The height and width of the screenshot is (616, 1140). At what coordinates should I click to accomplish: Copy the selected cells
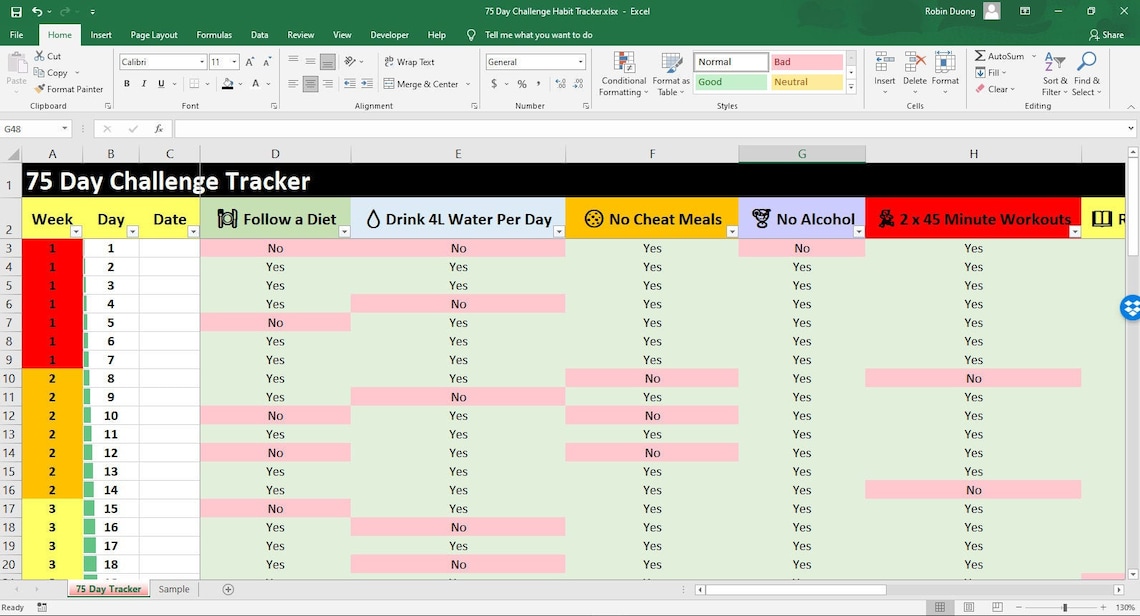[x=51, y=73]
